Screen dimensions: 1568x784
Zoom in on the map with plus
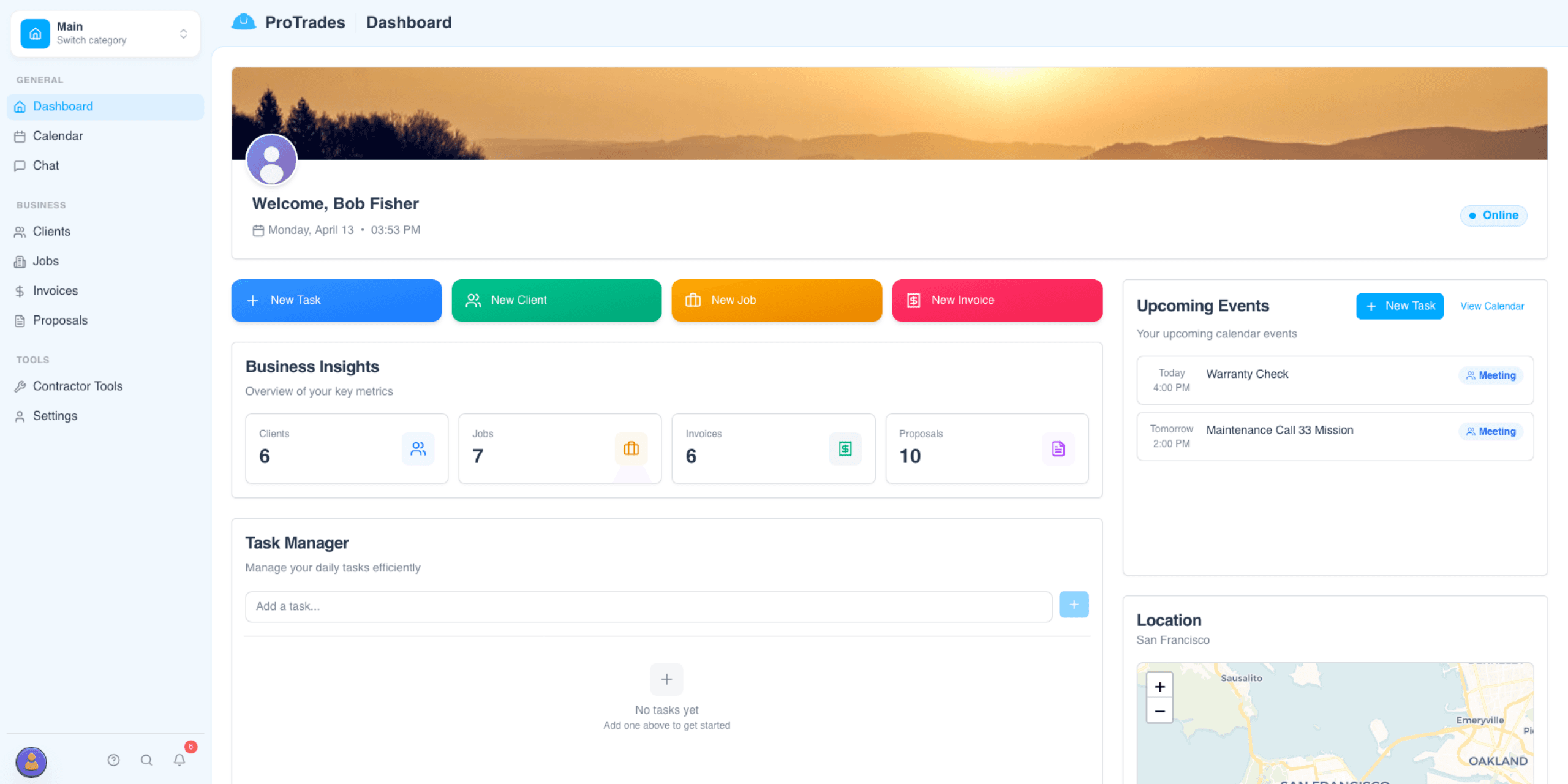coord(1159,686)
